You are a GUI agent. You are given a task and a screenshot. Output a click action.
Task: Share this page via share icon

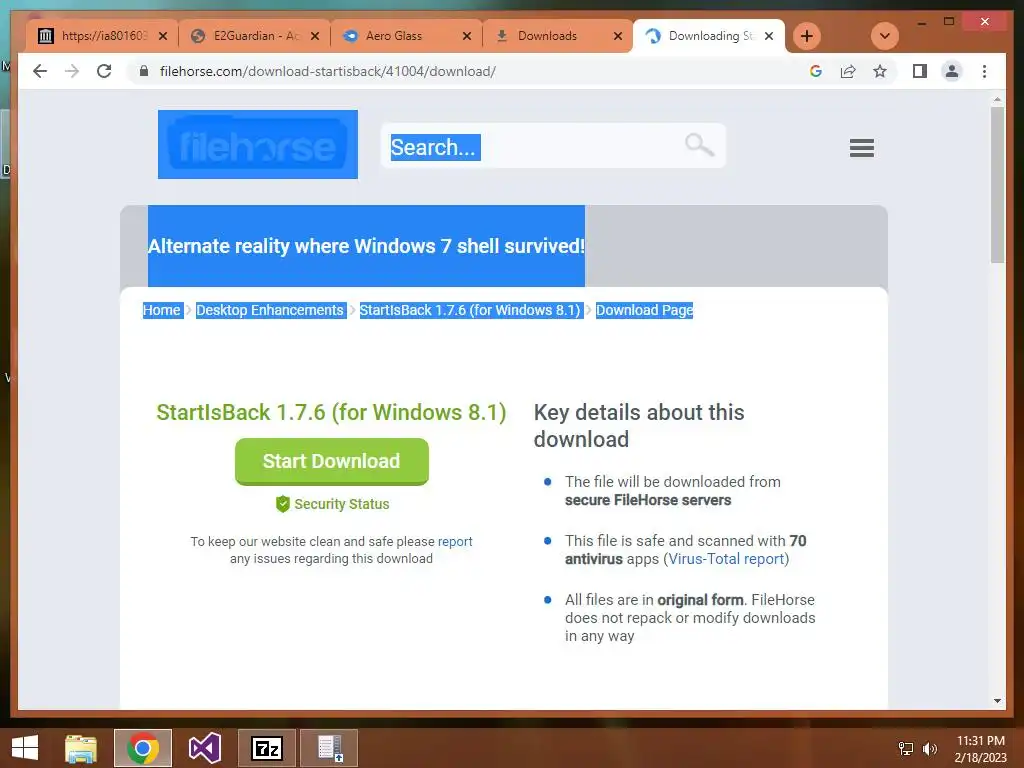tap(848, 71)
